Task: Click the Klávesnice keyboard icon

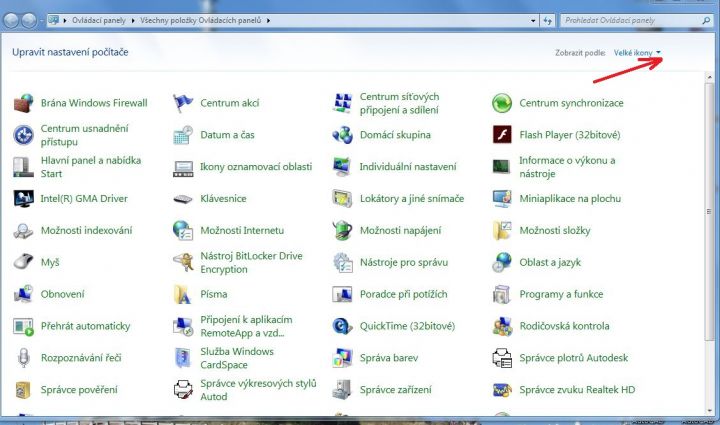Action: [183, 199]
